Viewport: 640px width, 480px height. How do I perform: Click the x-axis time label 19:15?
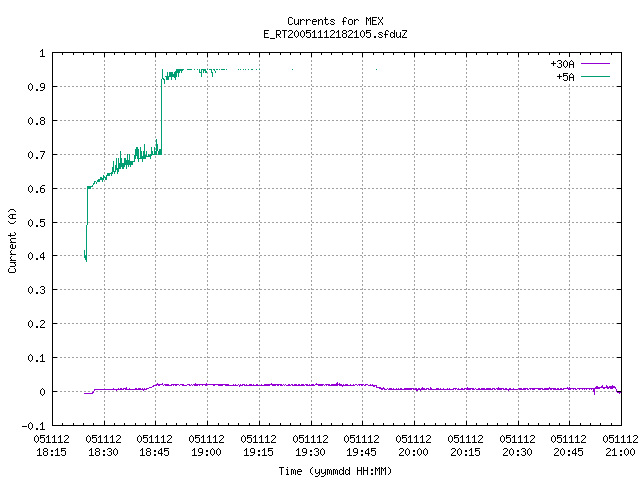258,452
